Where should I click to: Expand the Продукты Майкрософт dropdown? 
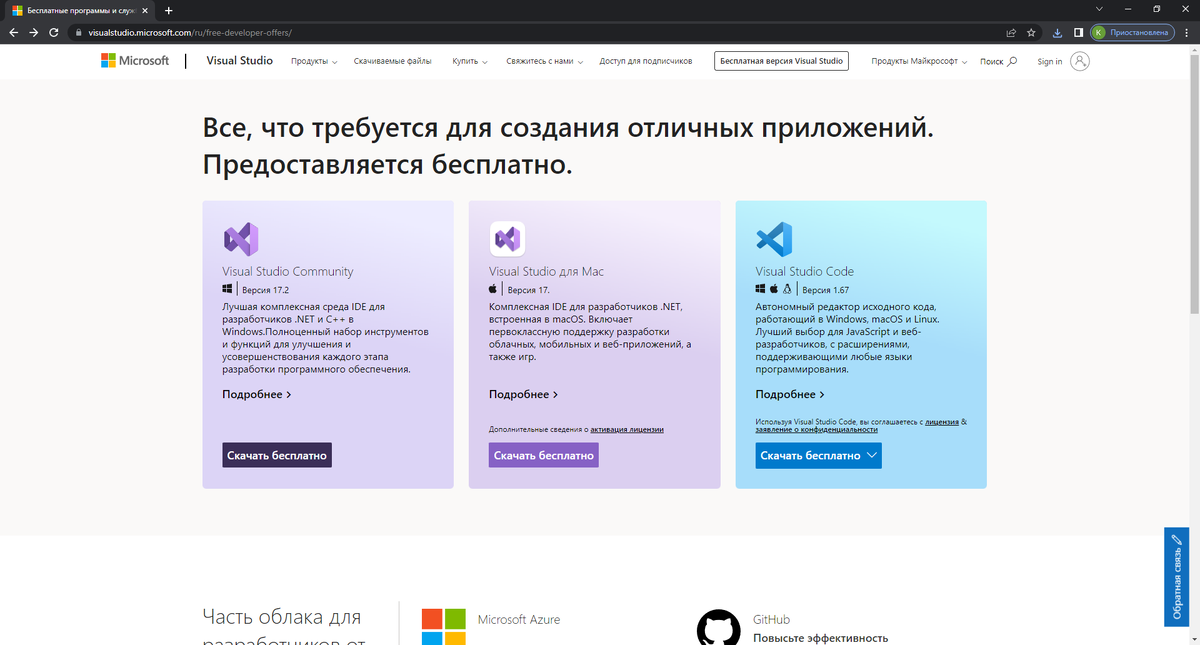point(920,61)
